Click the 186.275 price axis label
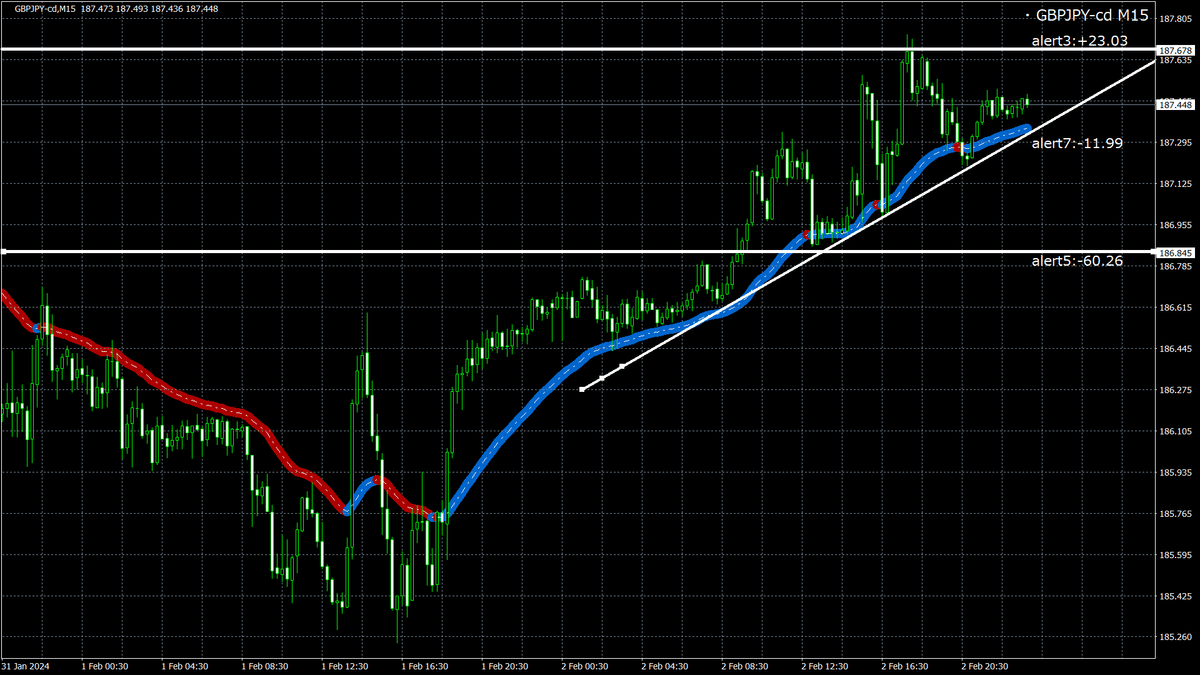 tap(1175, 390)
